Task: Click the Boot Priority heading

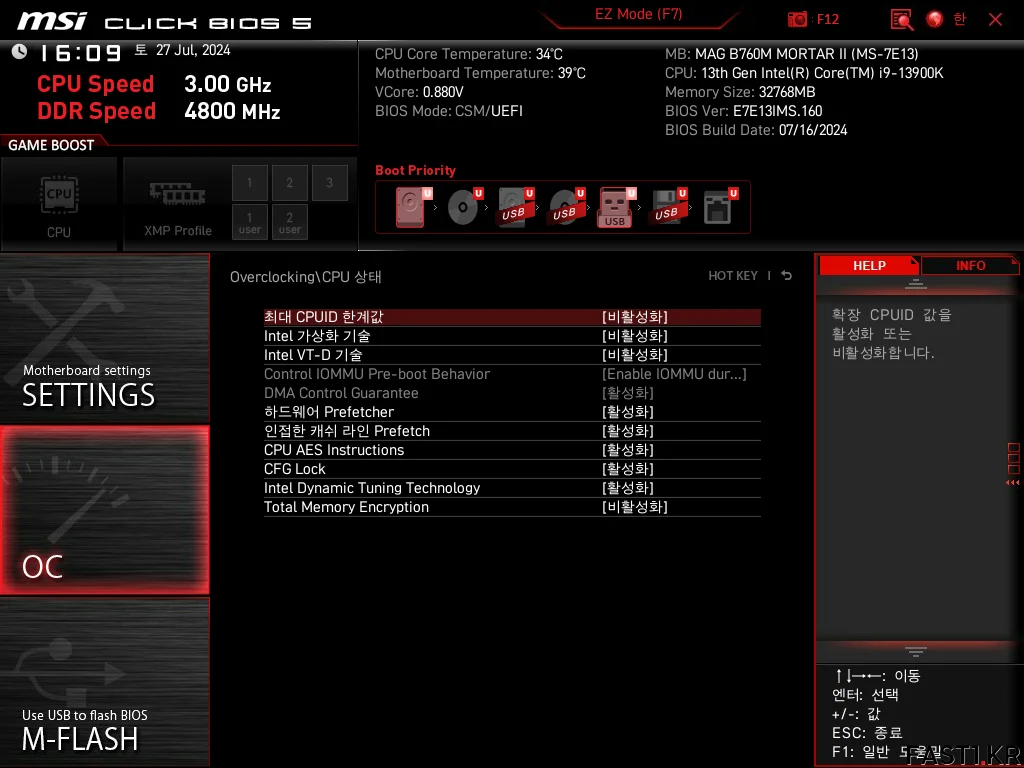Action: 415,170
